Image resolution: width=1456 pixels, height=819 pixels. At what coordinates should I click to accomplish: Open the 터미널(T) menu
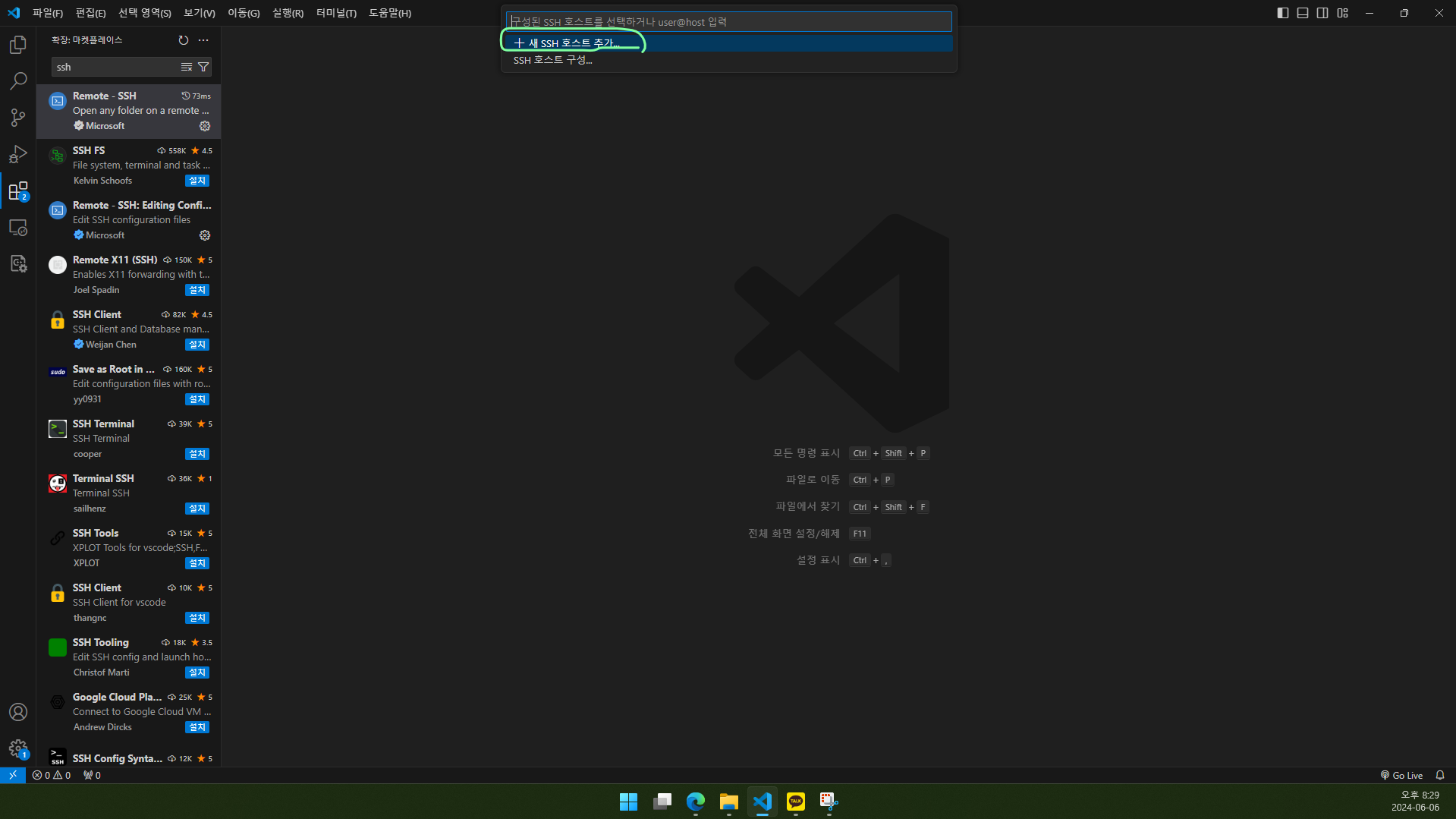[337, 13]
